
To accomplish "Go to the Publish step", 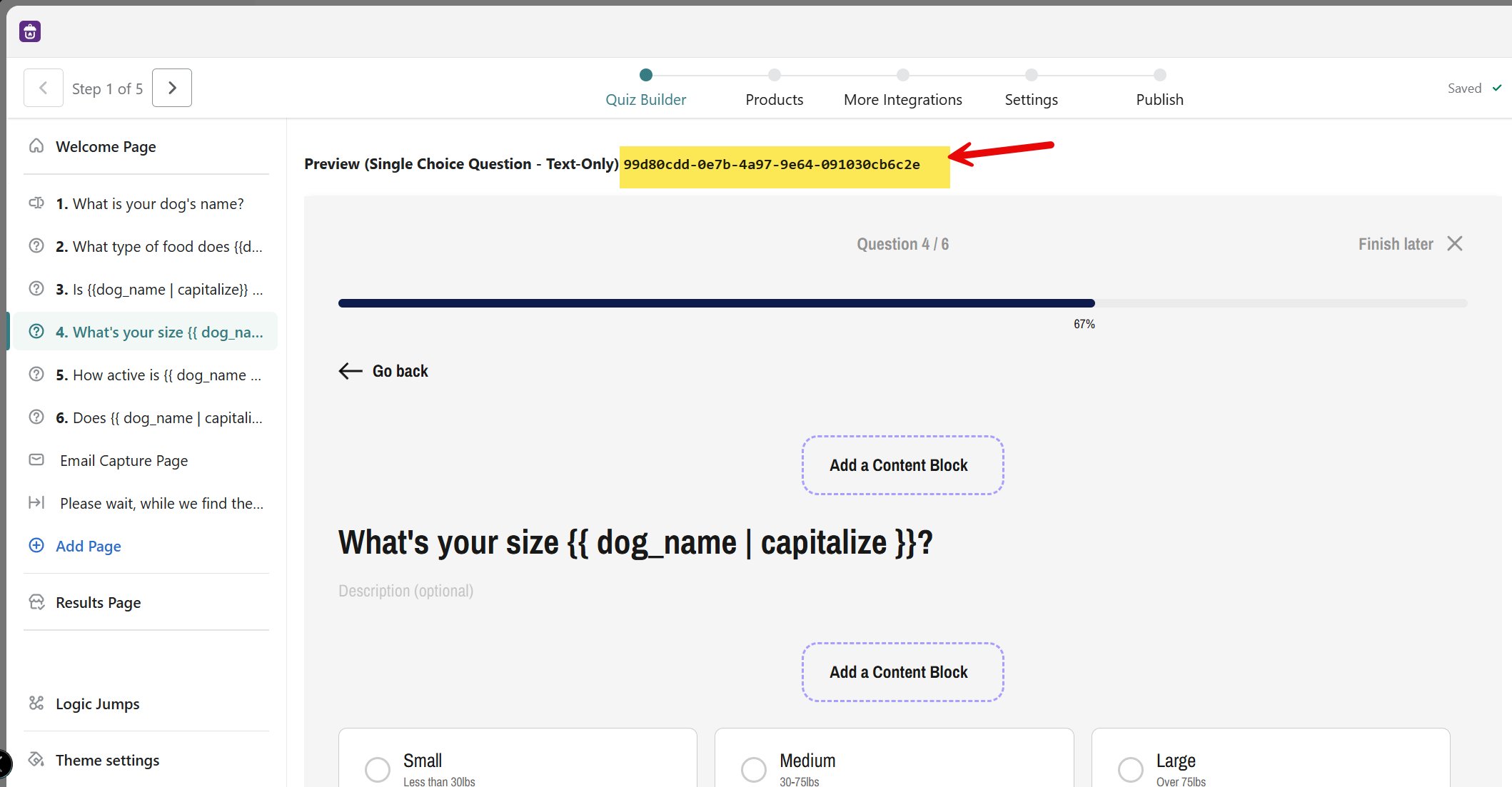I will click(1160, 100).
